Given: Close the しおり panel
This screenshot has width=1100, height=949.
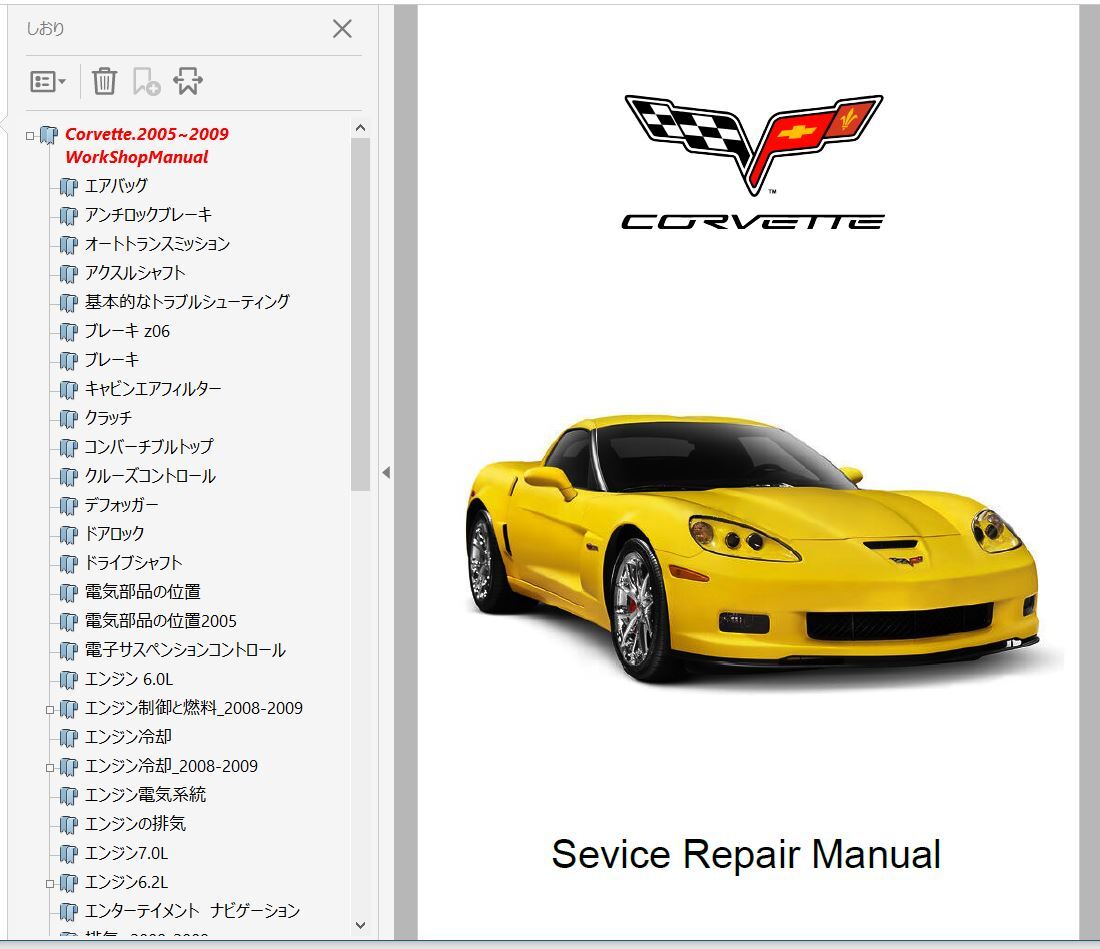Looking at the screenshot, I should [342, 29].
